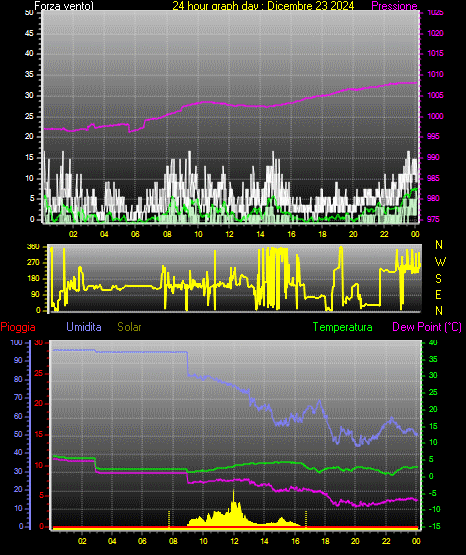
Task: Click the Dew Point (°C) legend label
Action: pyautogui.click(x=427, y=327)
